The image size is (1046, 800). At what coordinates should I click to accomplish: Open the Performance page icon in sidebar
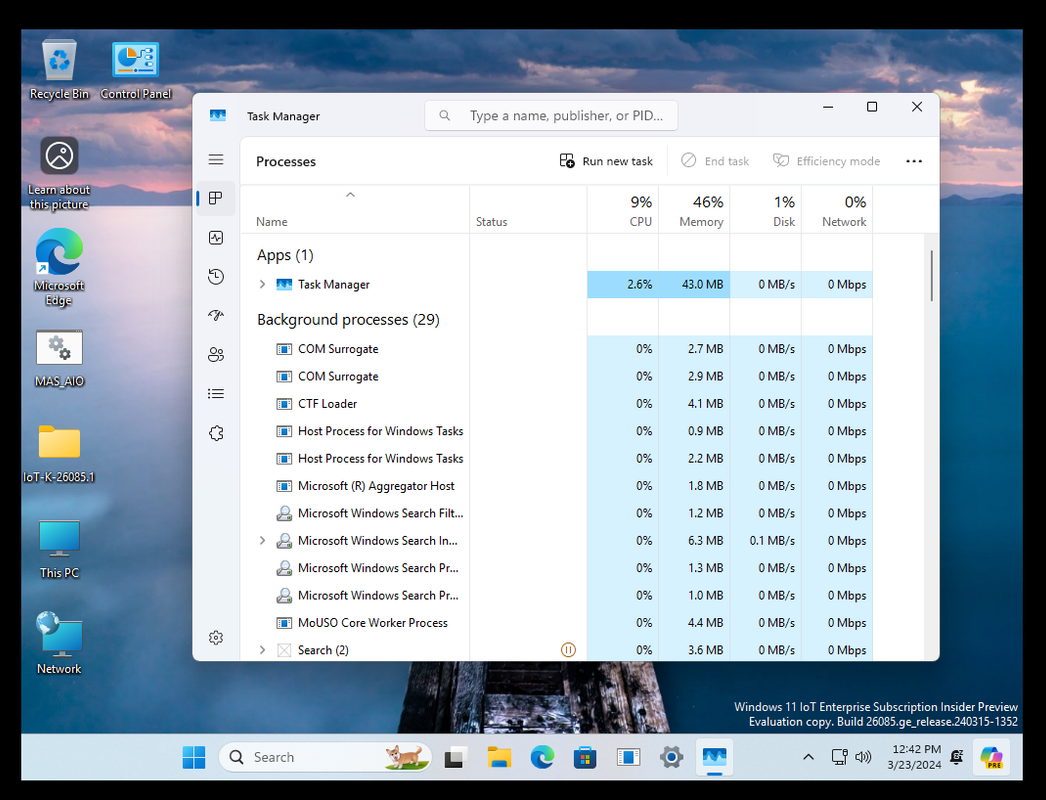(x=215, y=238)
